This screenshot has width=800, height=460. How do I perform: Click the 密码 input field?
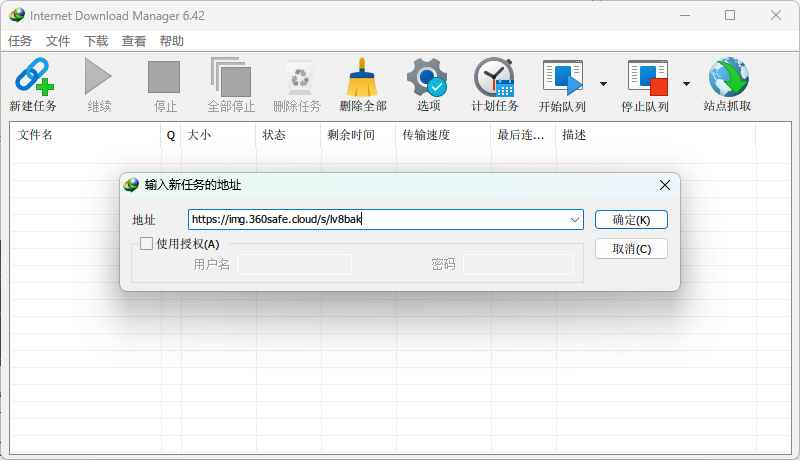click(518, 265)
